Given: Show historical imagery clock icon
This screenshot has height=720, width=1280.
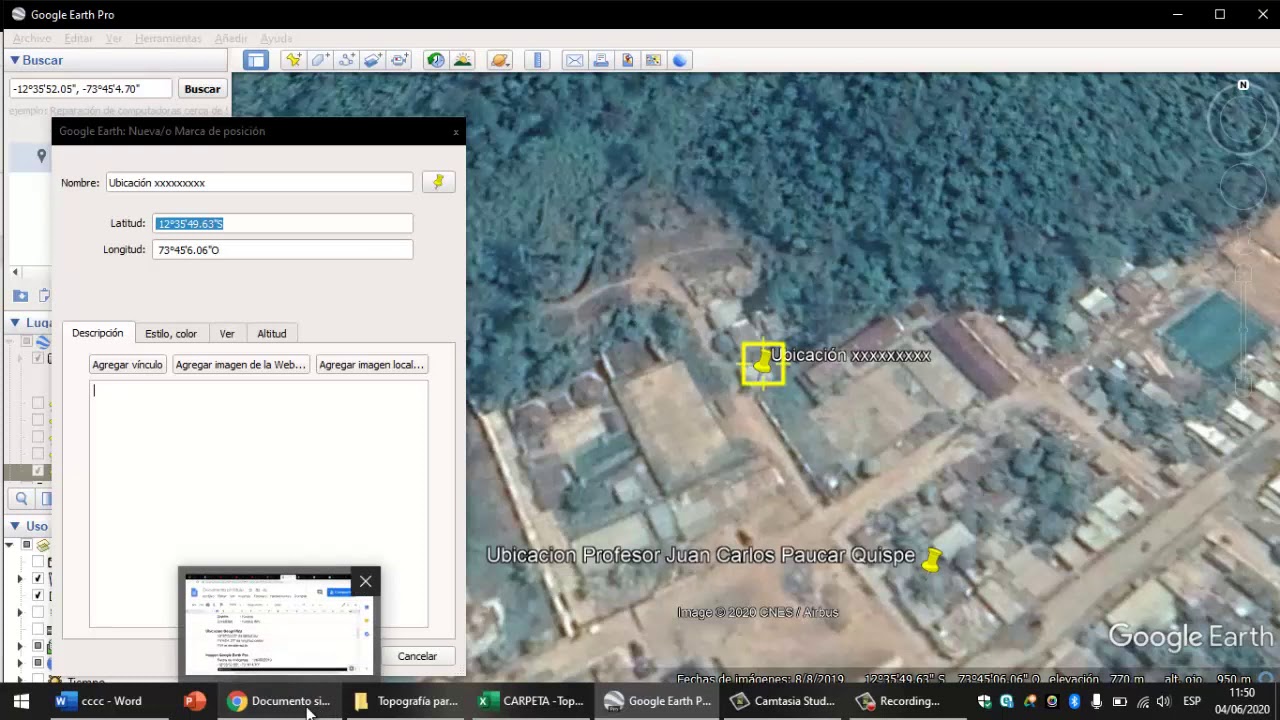Looking at the screenshot, I should (x=435, y=60).
